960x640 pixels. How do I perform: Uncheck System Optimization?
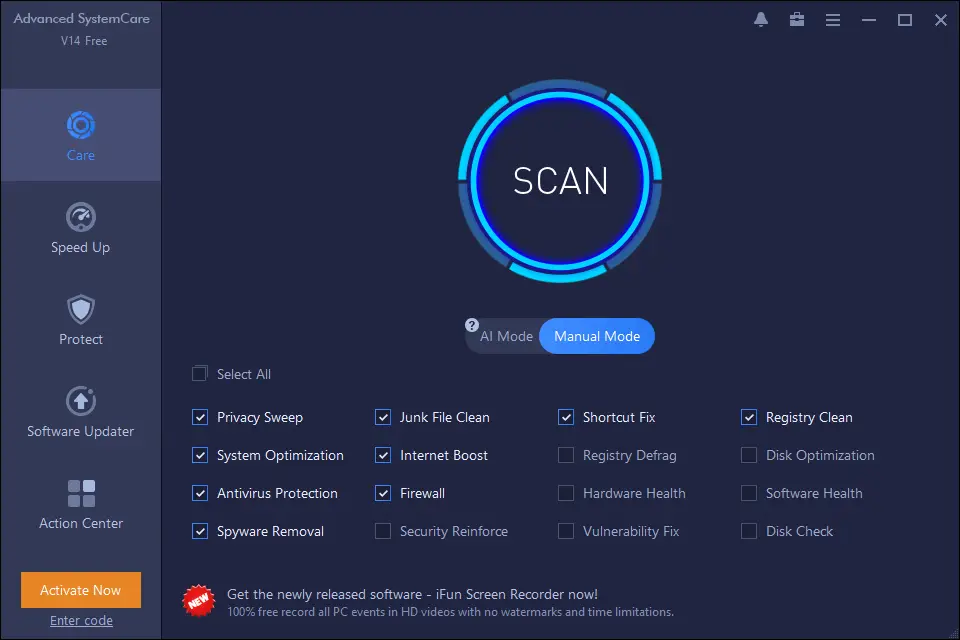(x=200, y=455)
